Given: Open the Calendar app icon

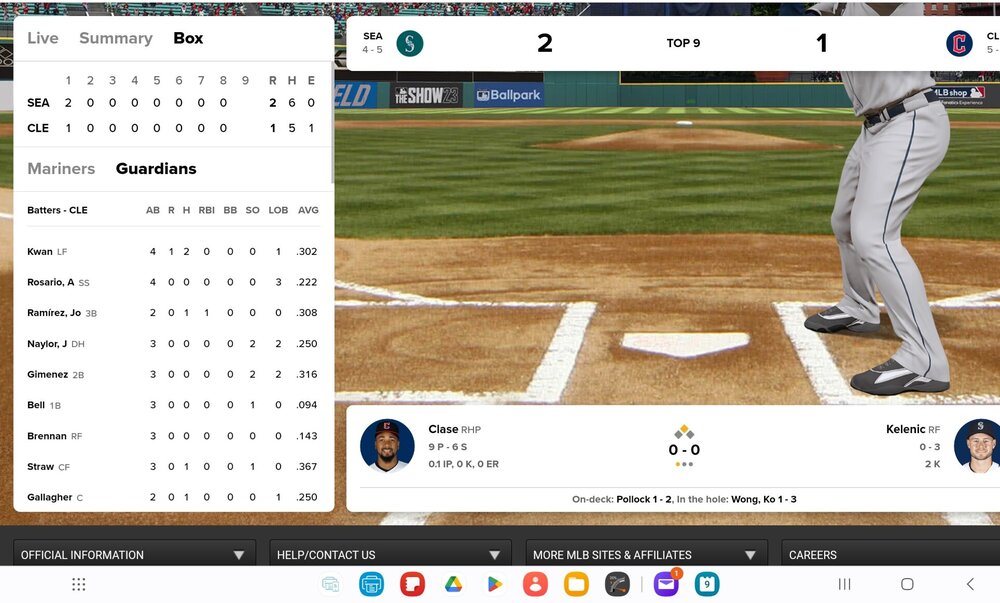Looking at the screenshot, I should click(707, 584).
